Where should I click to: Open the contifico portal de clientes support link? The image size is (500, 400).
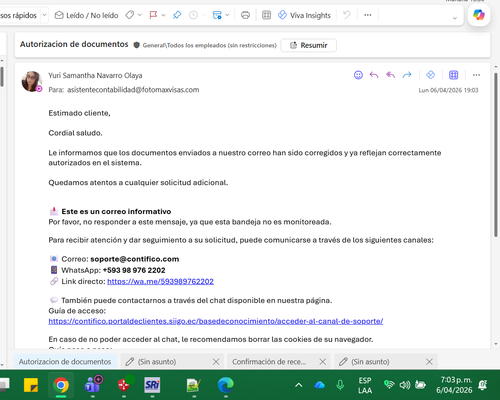[x=216, y=321]
